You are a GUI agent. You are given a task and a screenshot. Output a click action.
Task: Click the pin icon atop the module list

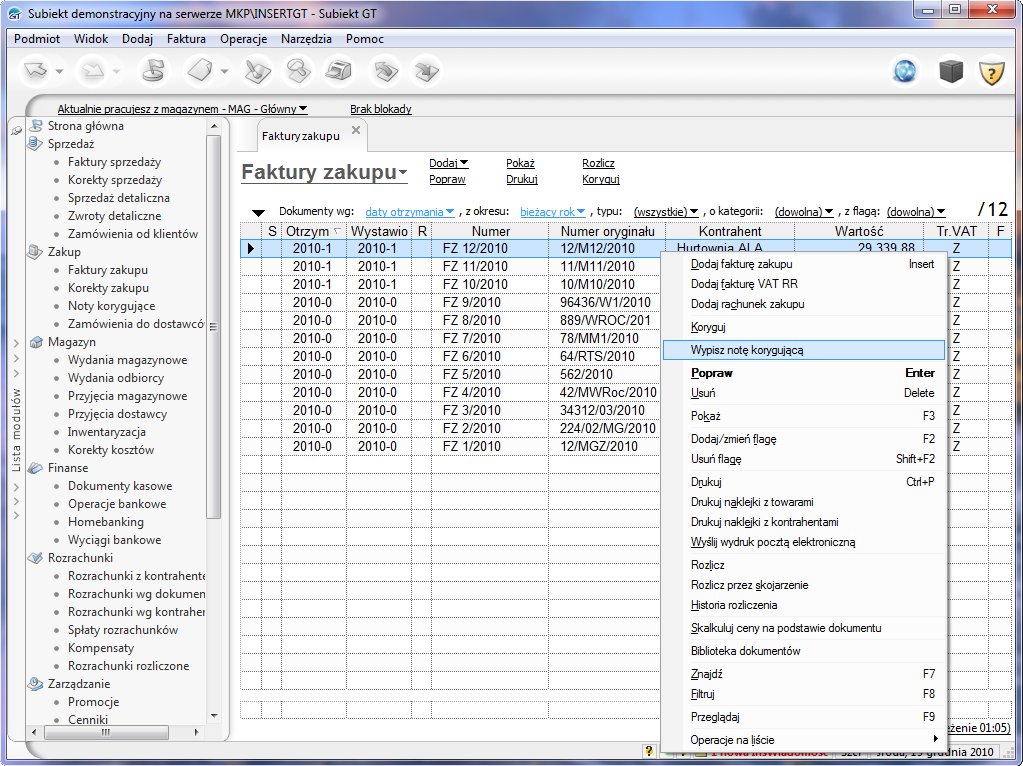click(16, 131)
